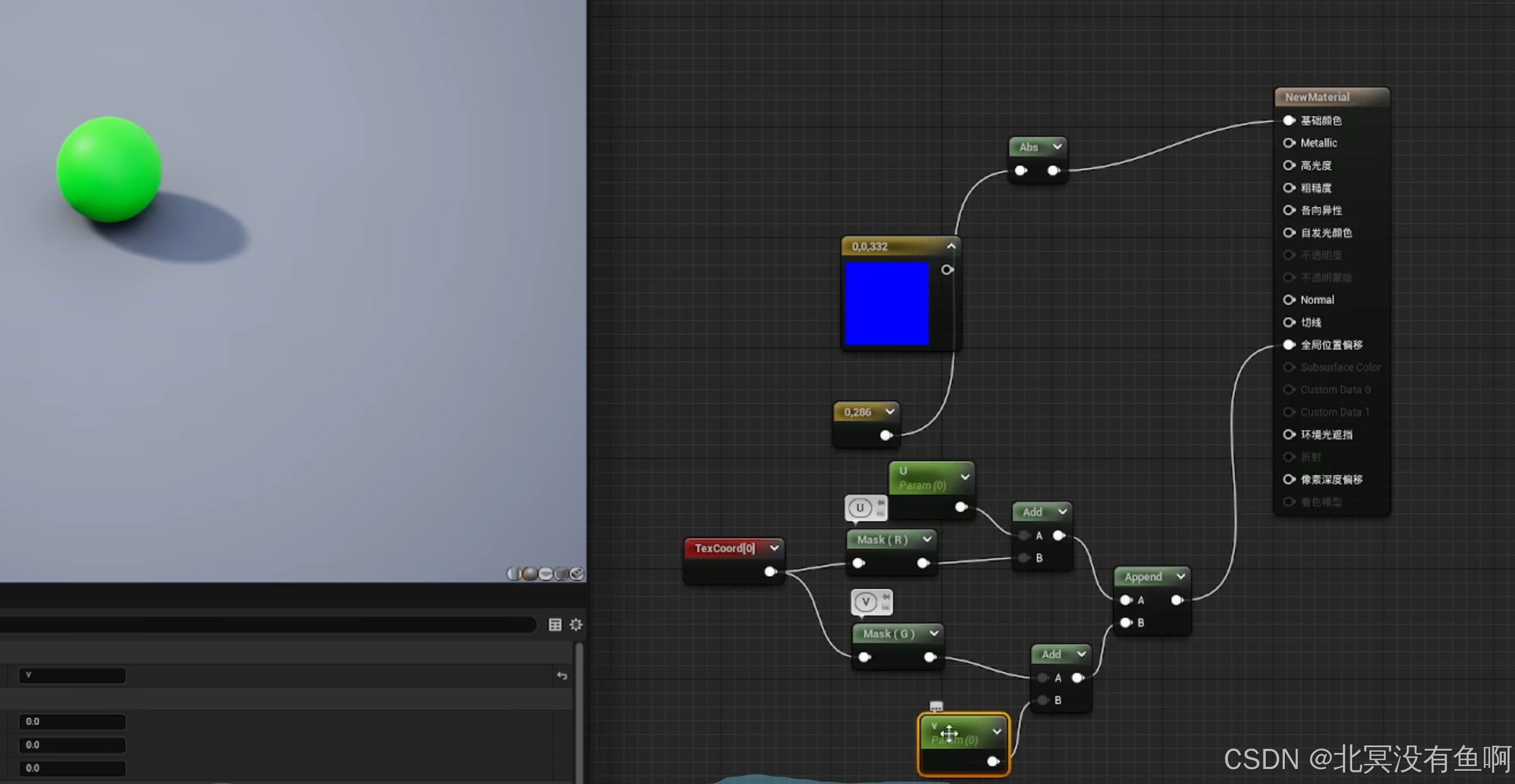
Task: Reset parameter name to default arrow
Action: click(x=562, y=676)
